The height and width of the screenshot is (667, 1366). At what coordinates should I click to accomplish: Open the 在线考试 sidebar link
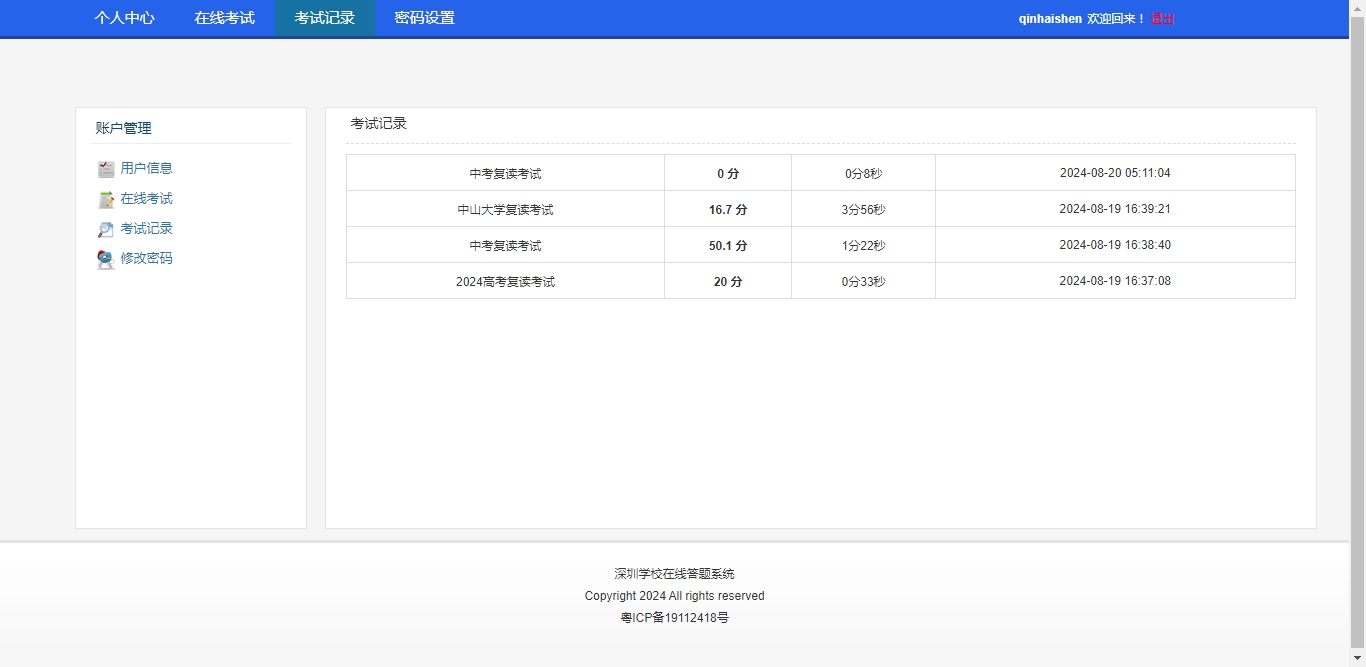(147, 198)
